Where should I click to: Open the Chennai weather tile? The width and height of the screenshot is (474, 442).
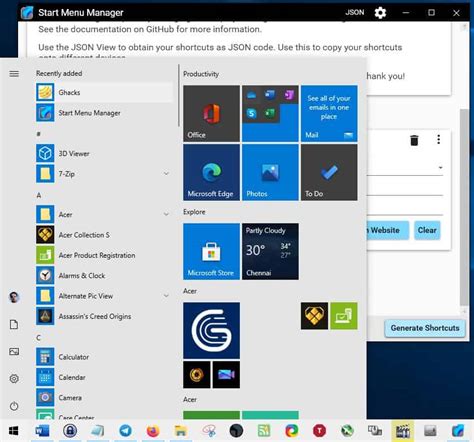[270, 251]
